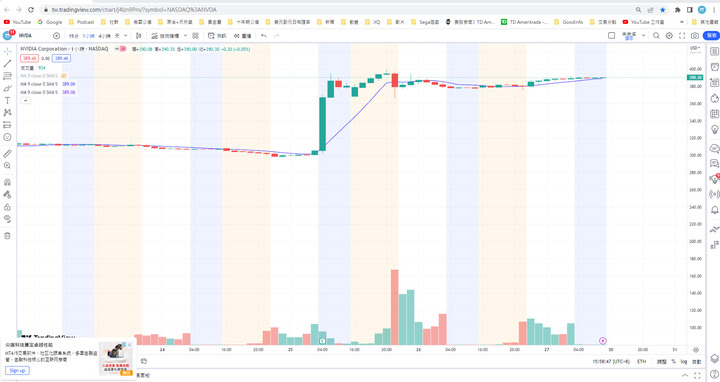Open the help center question icon
The height and width of the screenshot is (382, 720).
point(714,375)
